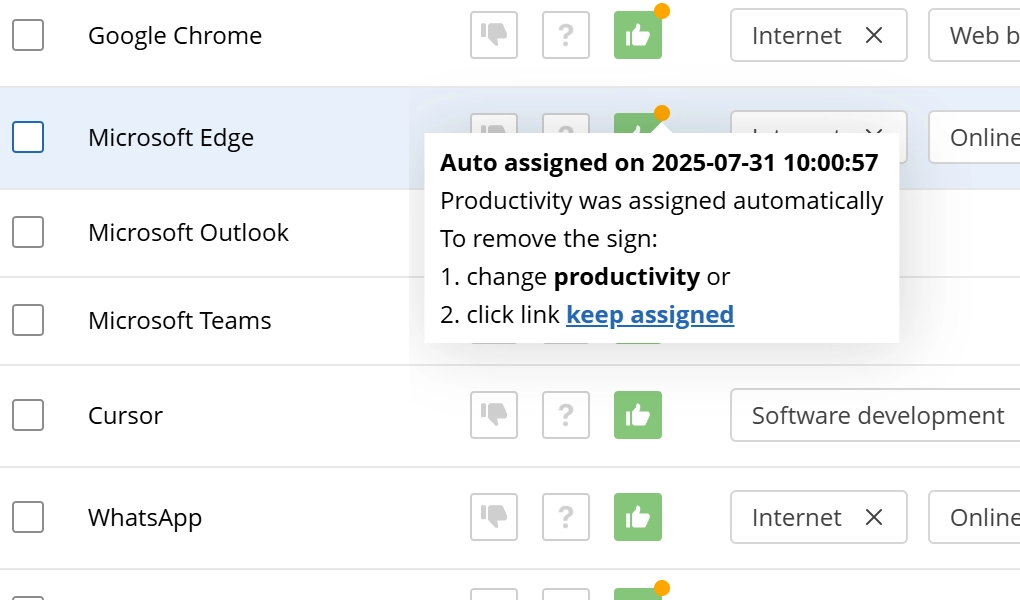Click the 'keep assigned' link in tooltip

(x=650, y=315)
